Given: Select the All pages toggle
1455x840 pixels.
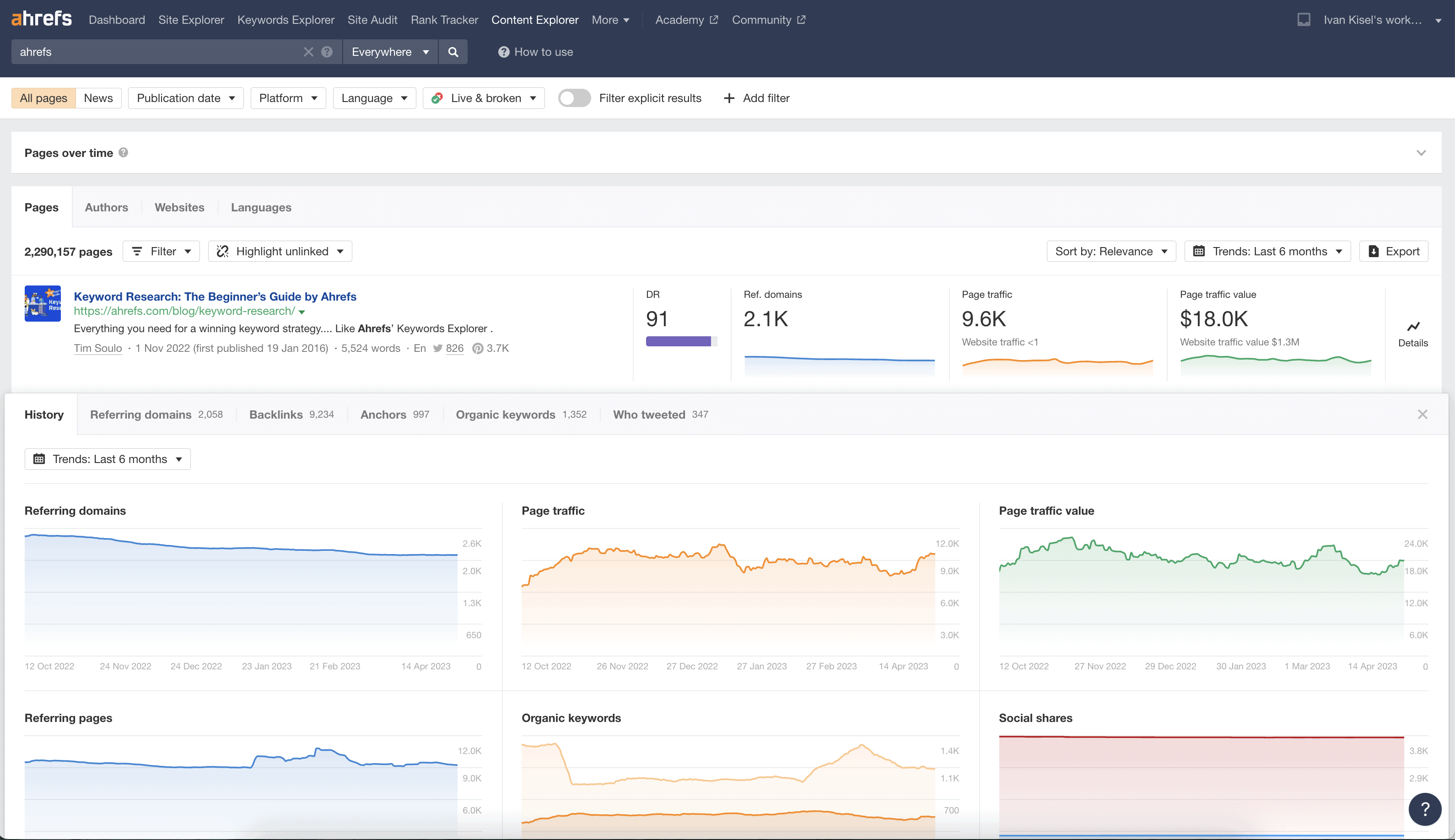Looking at the screenshot, I should point(43,98).
